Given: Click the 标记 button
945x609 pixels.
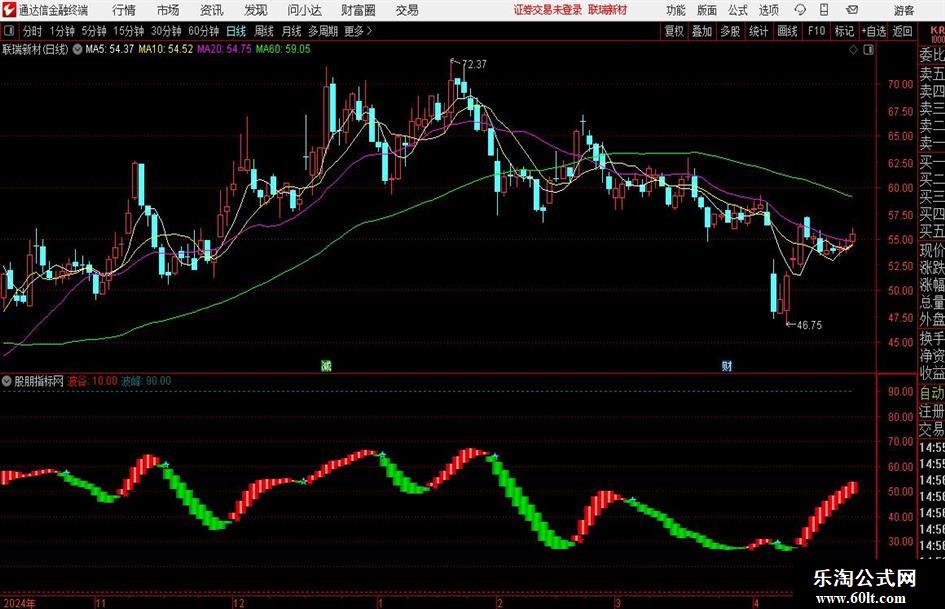Looking at the screenshot, I should coord(844,31).
